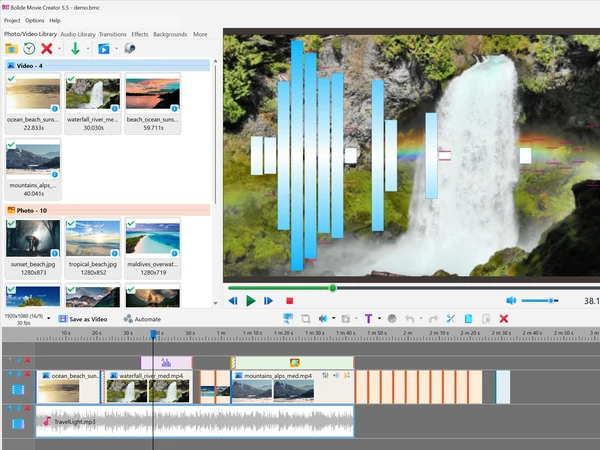
Task: Switch to the Audio Library tab
Action: (78, 34)
